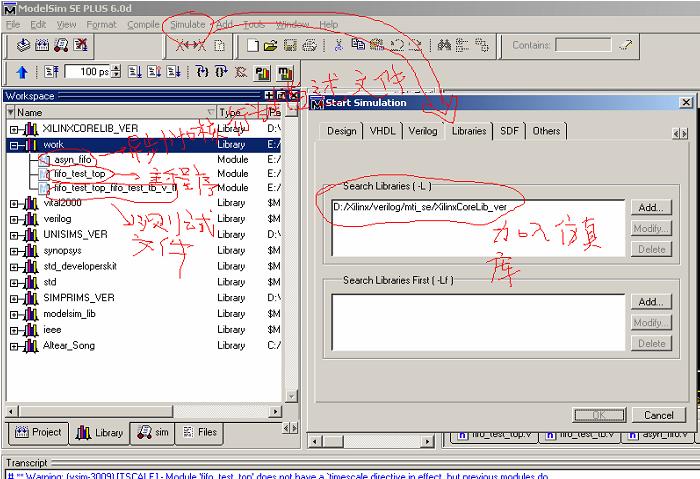Expand the UNISIMS_VER library node
700x479 pixels.
(14, 235)
